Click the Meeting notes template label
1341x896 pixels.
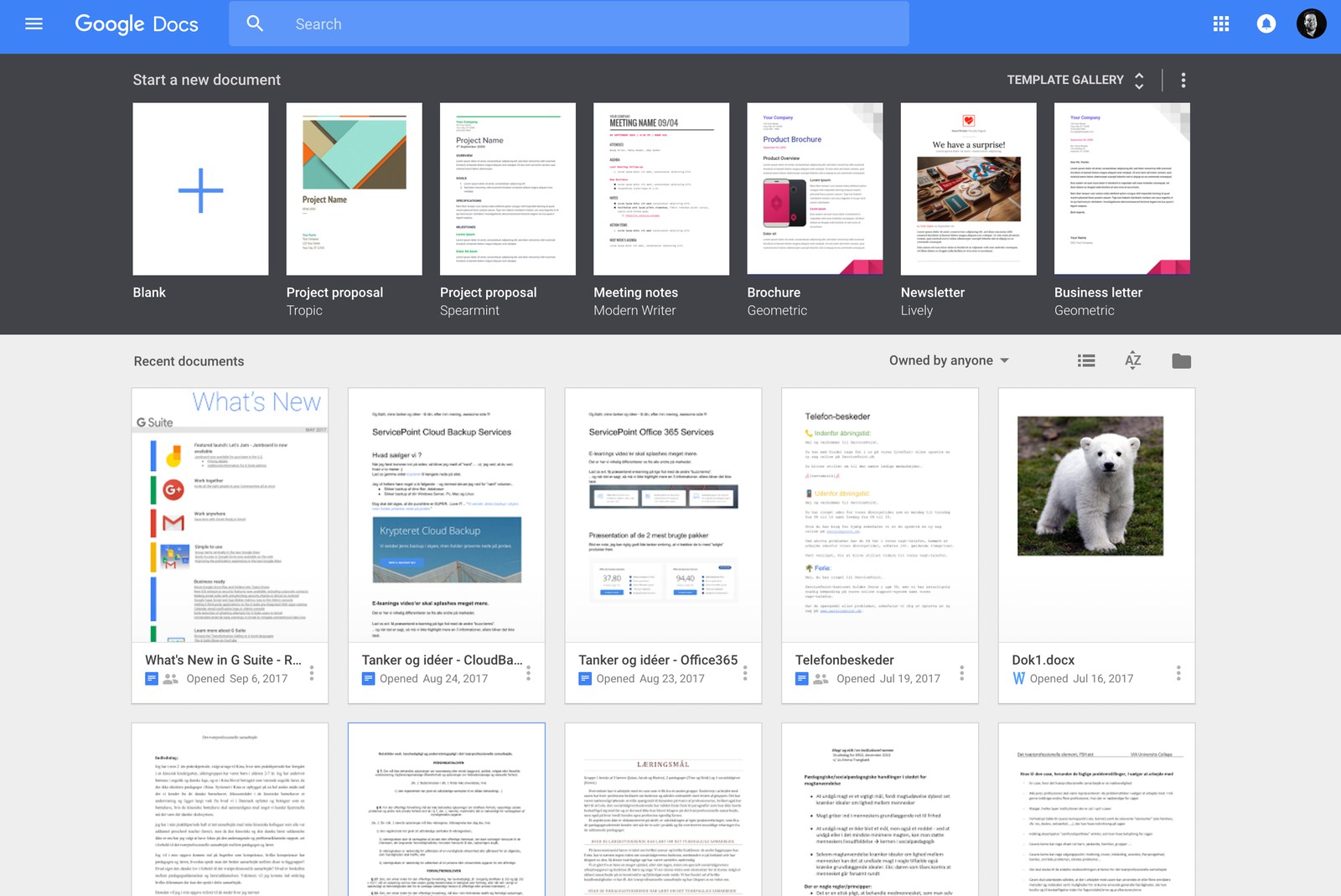coord(635,293)
